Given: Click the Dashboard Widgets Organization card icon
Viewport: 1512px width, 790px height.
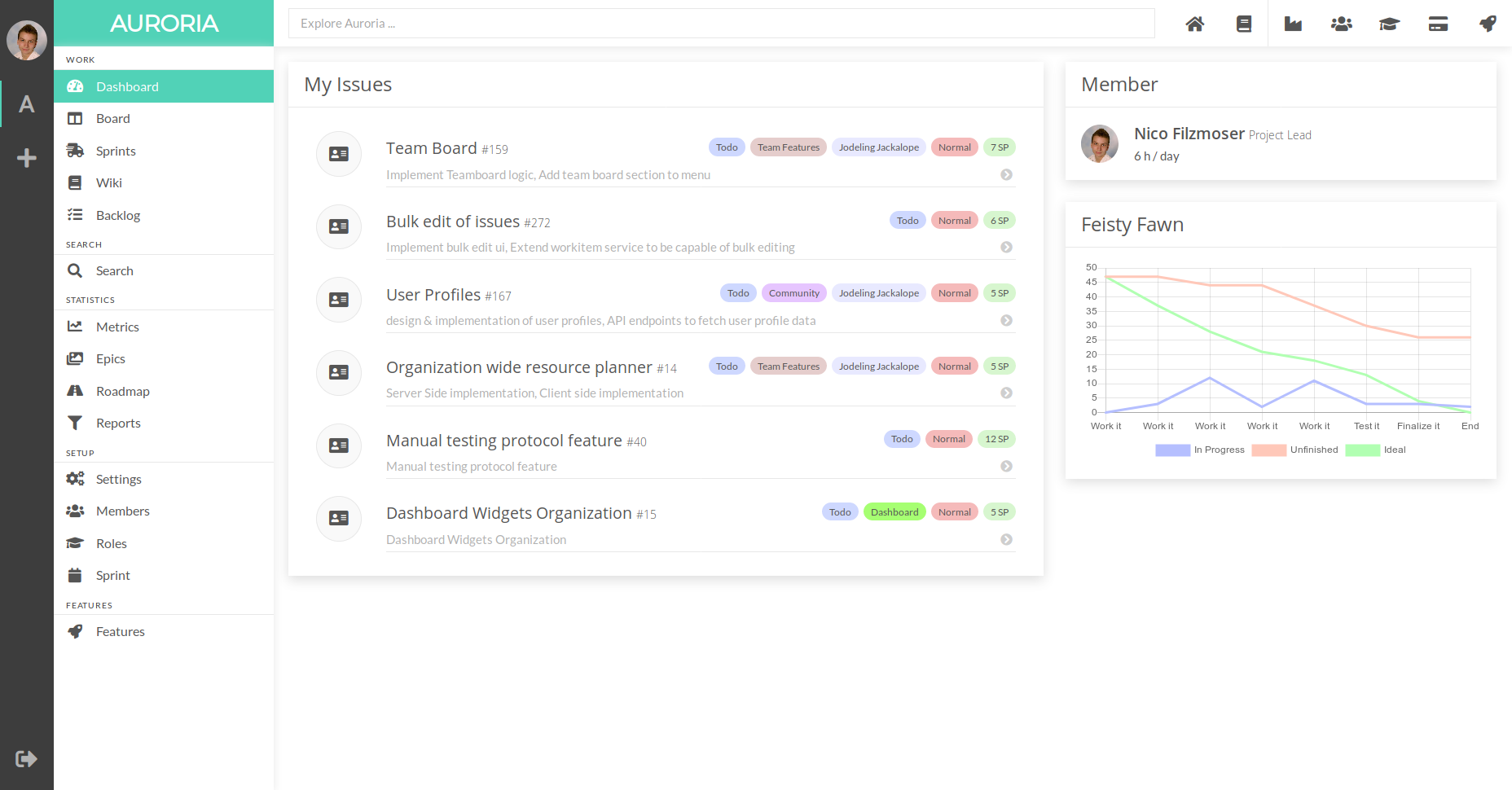Looking at the screenshot, I should (339, 518).
